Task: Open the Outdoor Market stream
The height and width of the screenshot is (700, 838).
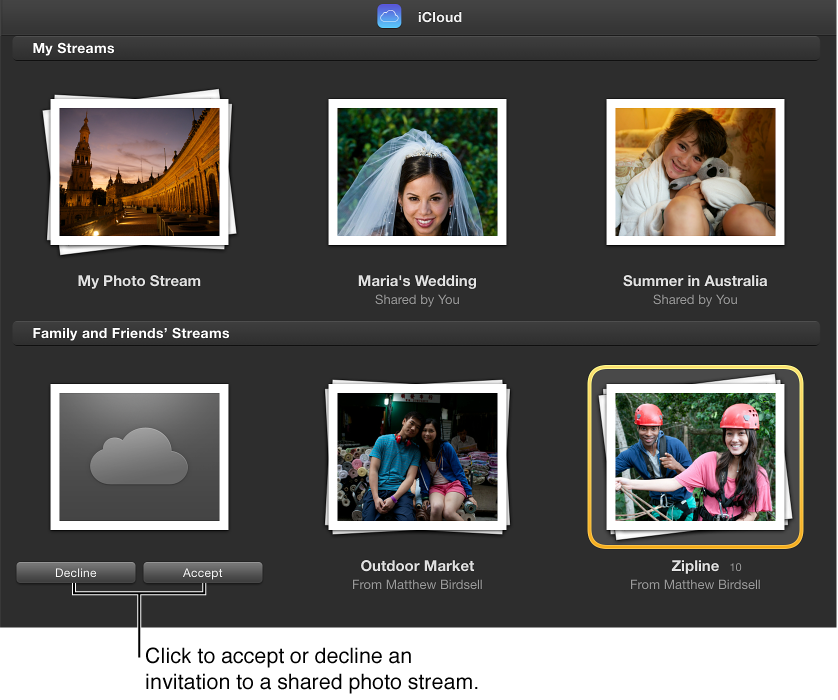Action: [x=417, y=455]
